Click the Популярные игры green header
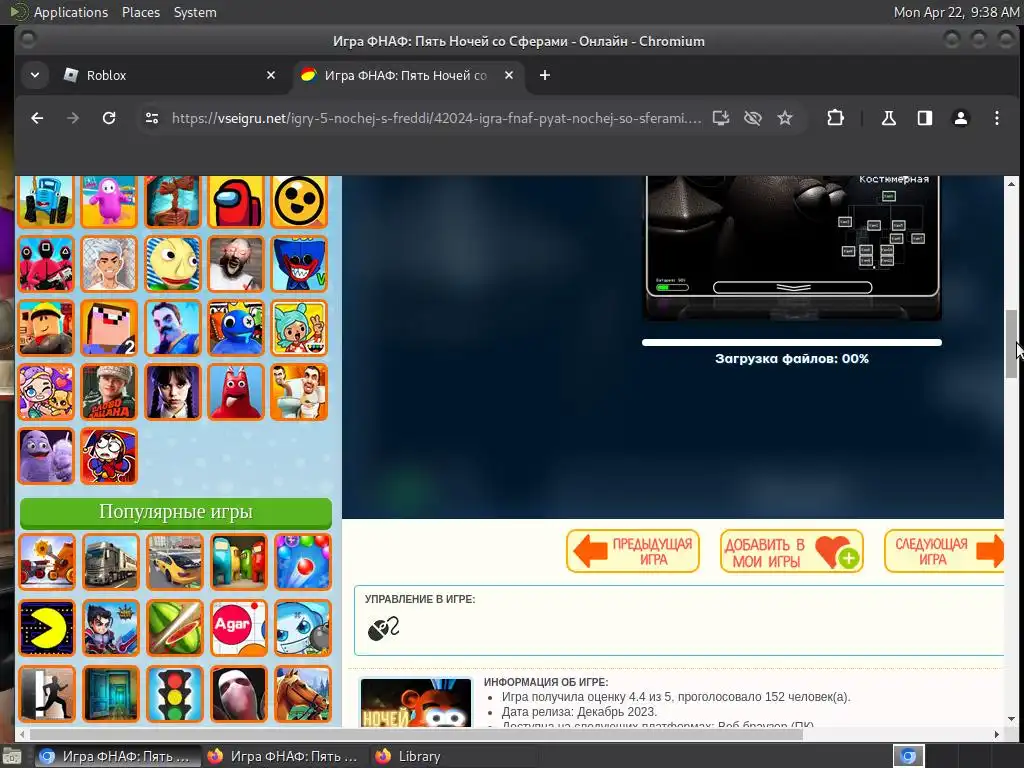 [x=176, y=513]
